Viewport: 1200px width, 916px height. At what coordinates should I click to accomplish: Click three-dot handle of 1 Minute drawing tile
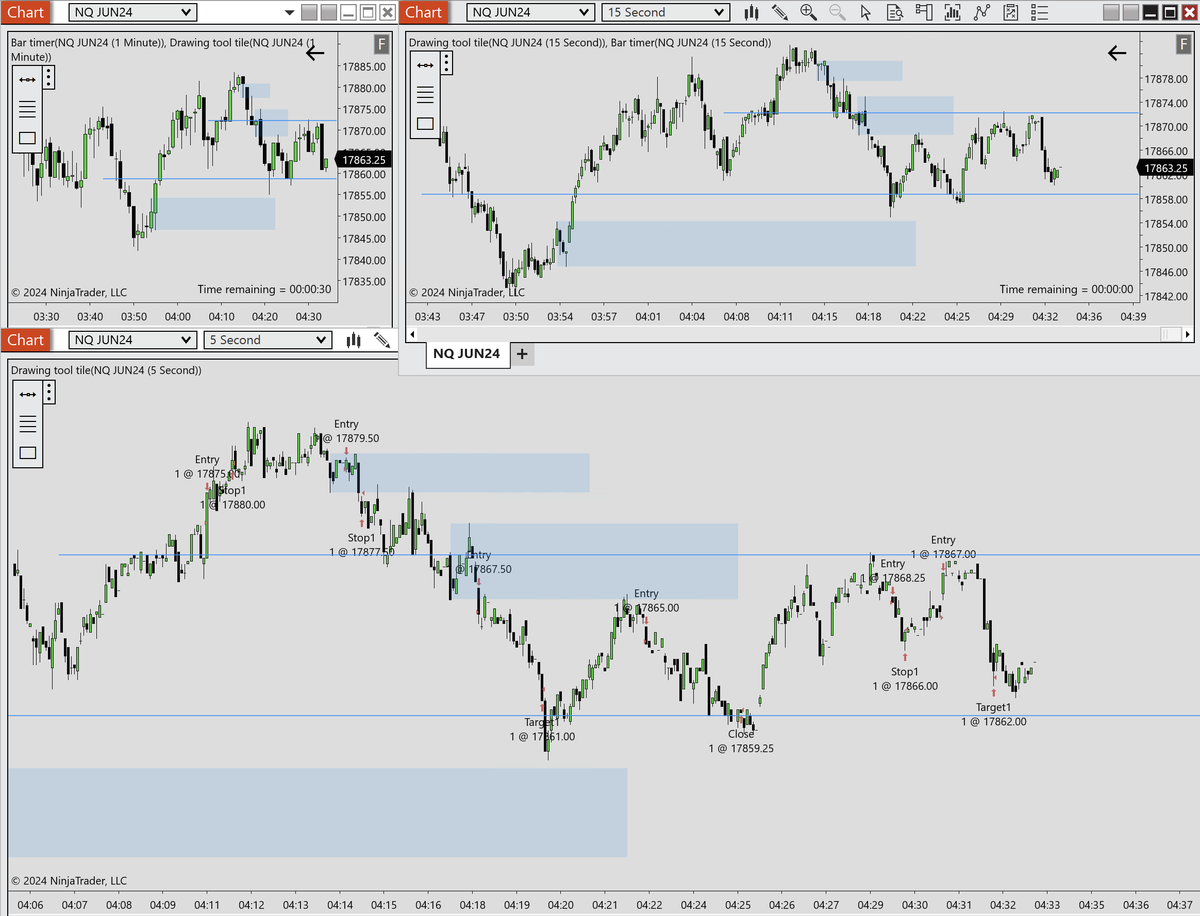[x=49, y=79]
